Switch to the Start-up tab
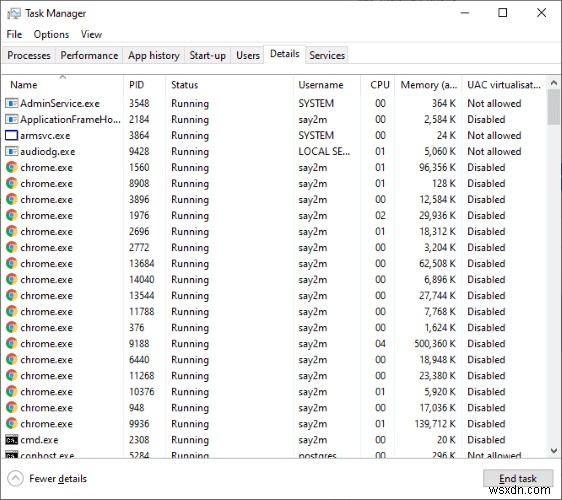This screenshot has width=562, height=500. click(208, 56)
